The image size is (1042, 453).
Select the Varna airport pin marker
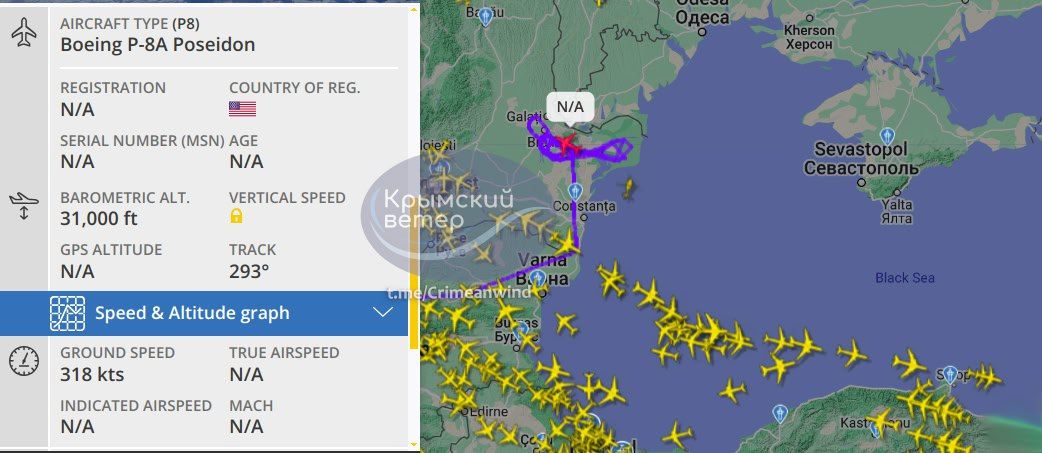tap(538, 278)
